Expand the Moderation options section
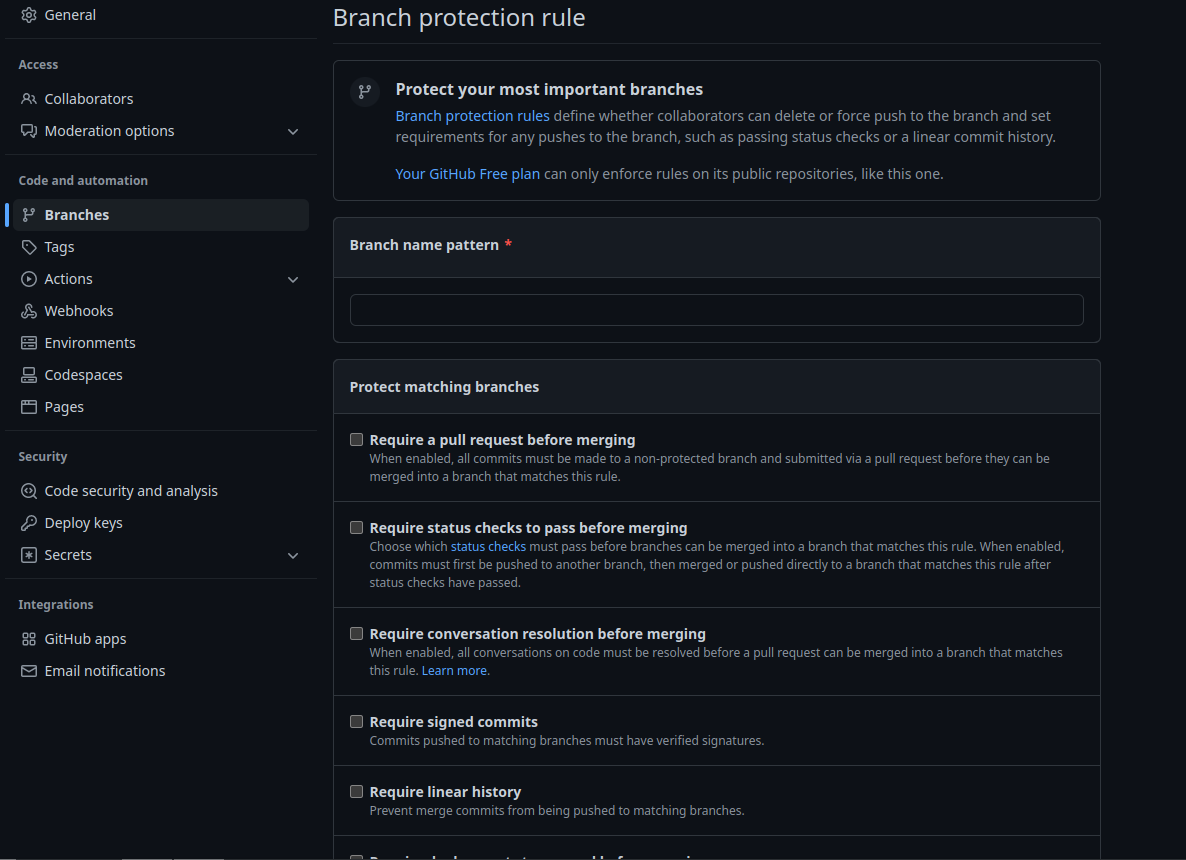 pyautogui.click(x=293, y=131)
